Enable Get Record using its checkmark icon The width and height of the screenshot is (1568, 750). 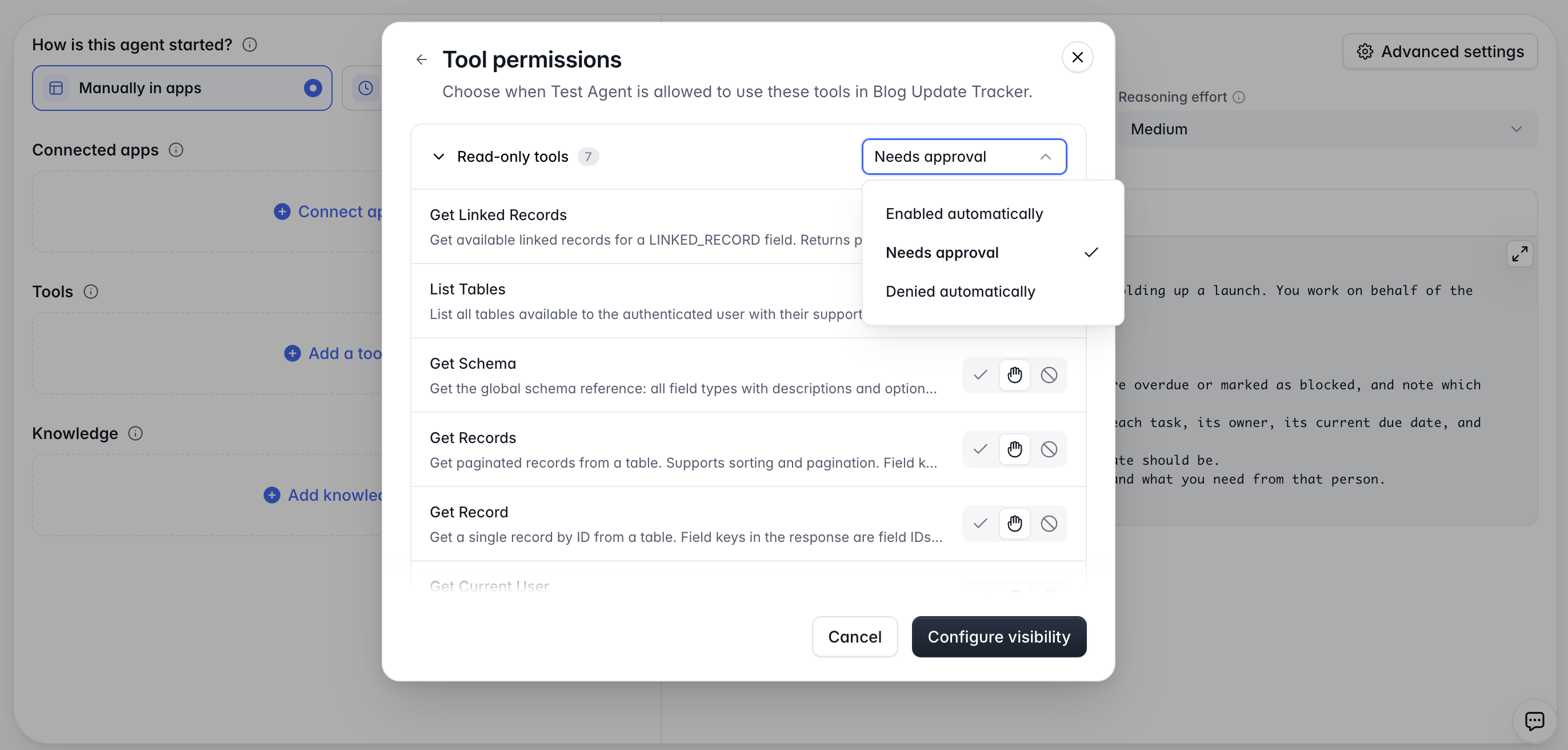pyautogui.click(x=980, y=524)
